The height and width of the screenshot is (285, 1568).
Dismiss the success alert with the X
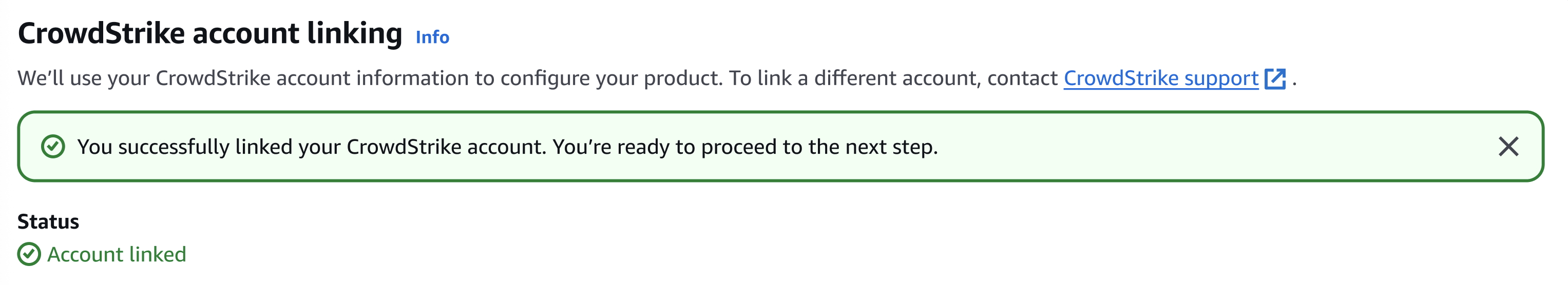click(x=1508, y=147)
